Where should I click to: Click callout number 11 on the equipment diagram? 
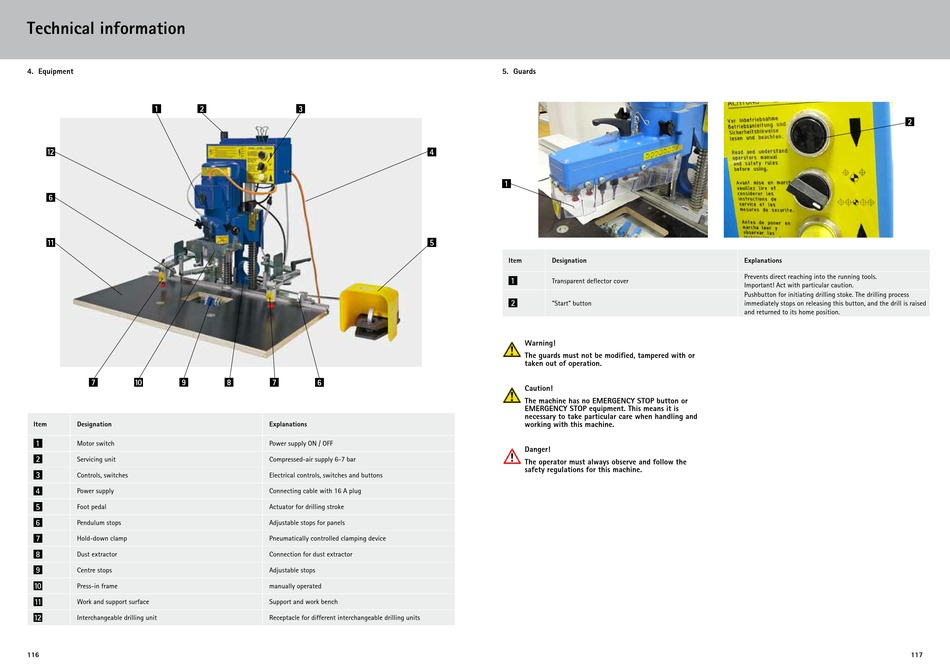[51, 242]
